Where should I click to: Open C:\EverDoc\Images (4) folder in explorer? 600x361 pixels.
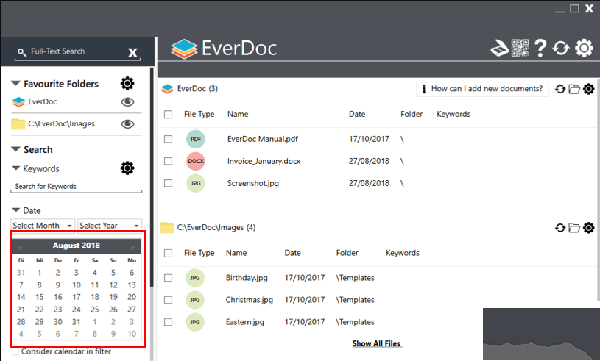tap(574, 228)
